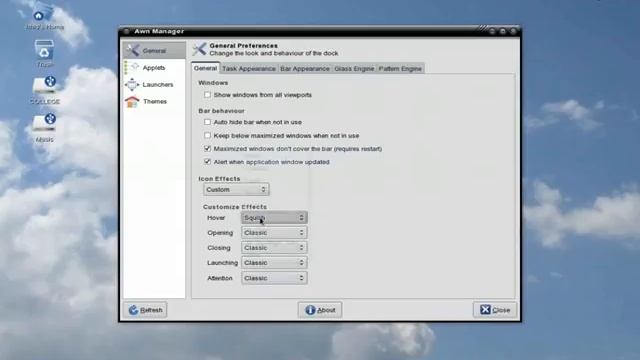The image size is (640, 360).
Task: Uncheck Maximized windows don't cover the bar
Action: point(207,149)
